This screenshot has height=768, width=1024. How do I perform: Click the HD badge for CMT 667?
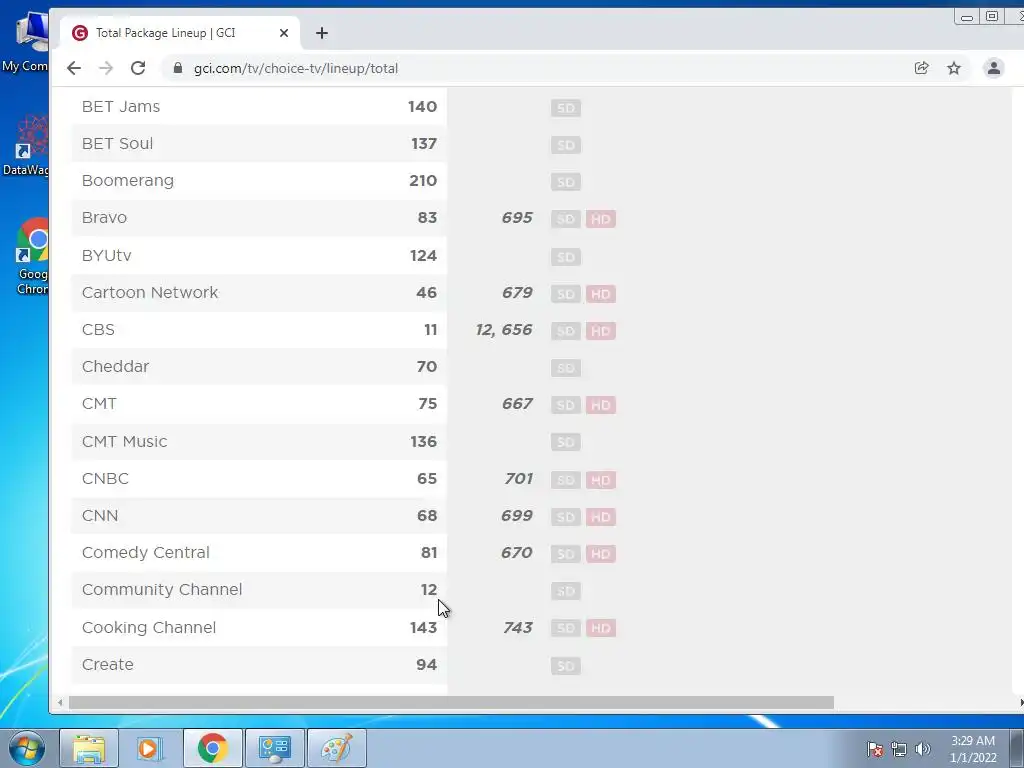tap(601, 405)
